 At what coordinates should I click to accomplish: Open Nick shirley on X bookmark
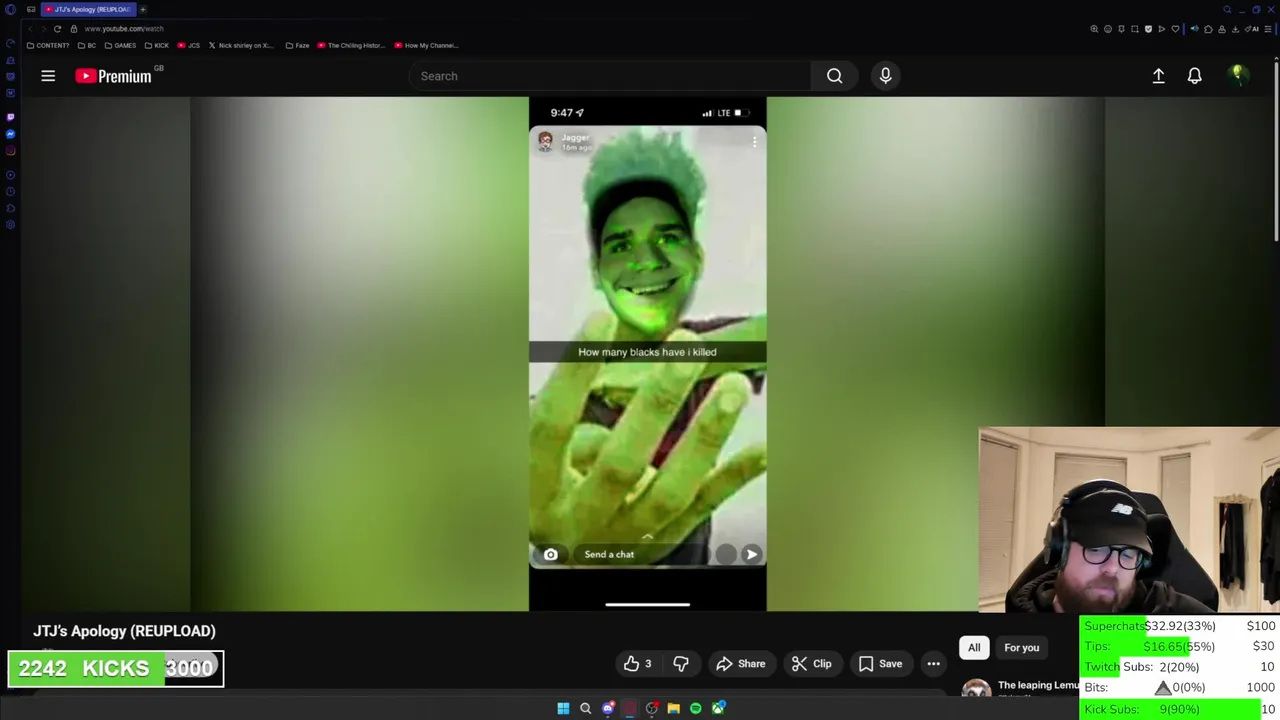pos(240,45)
